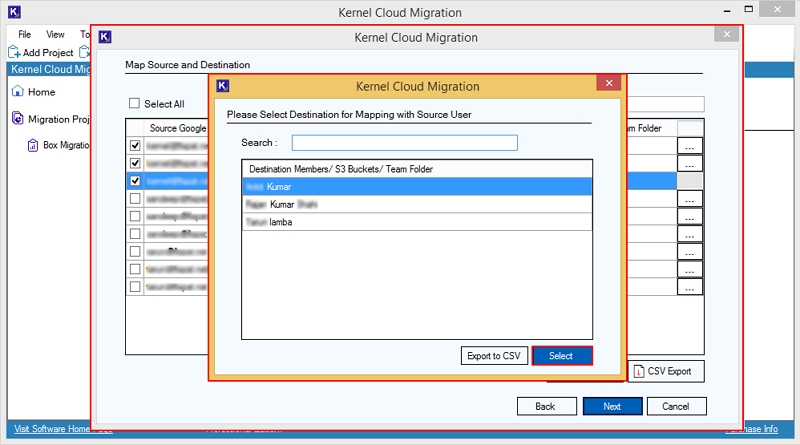The height and width of the screenshot is (445, 800).
Task: Open the View menu
Action: [55, 34]
